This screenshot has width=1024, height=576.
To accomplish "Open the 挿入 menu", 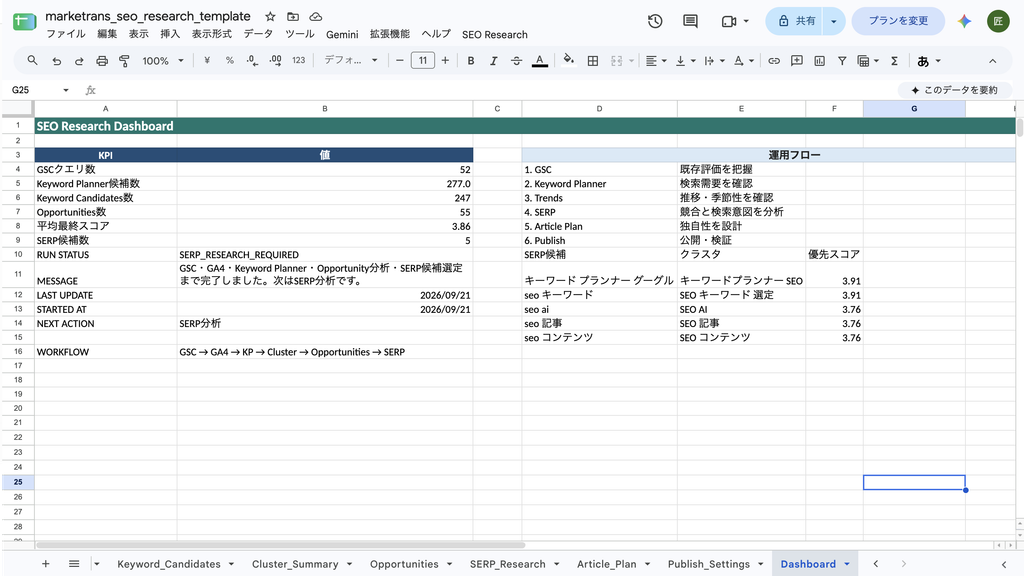I will coord(170,34).
